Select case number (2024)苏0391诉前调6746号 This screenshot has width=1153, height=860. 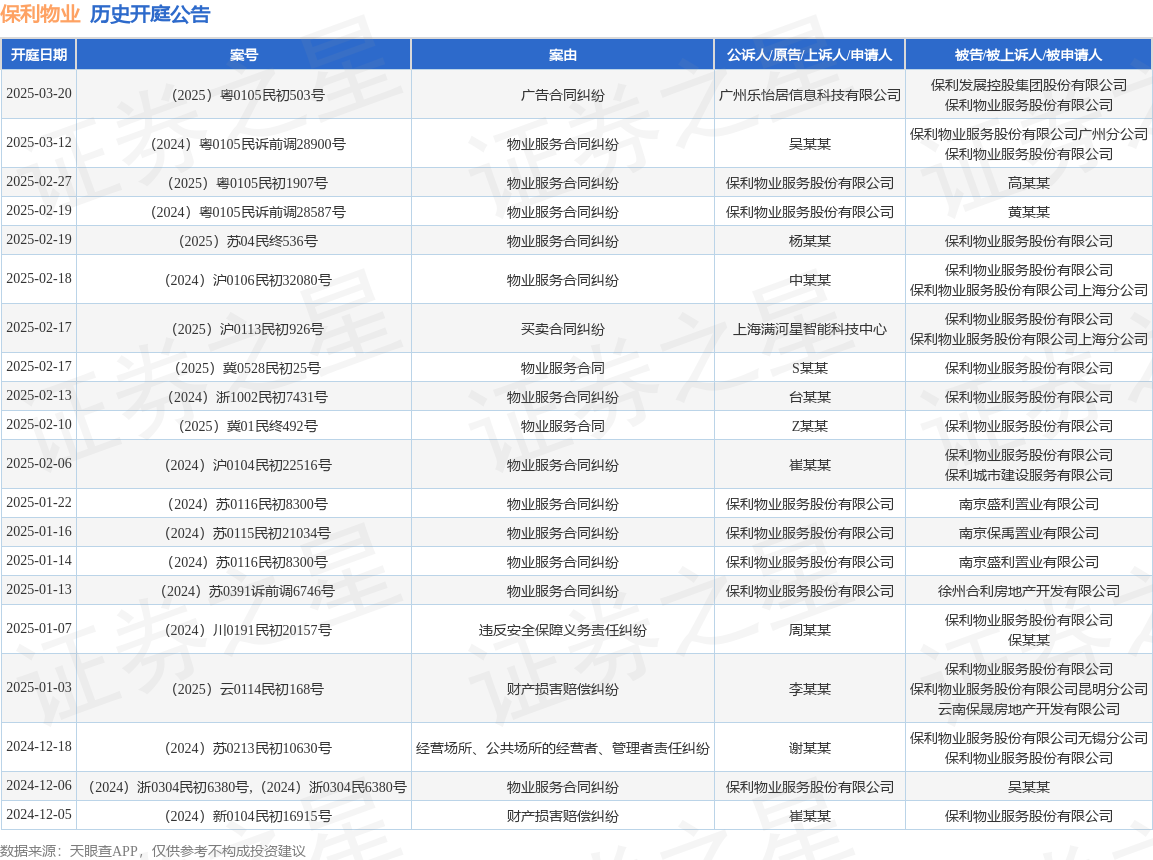pos(243,591)
